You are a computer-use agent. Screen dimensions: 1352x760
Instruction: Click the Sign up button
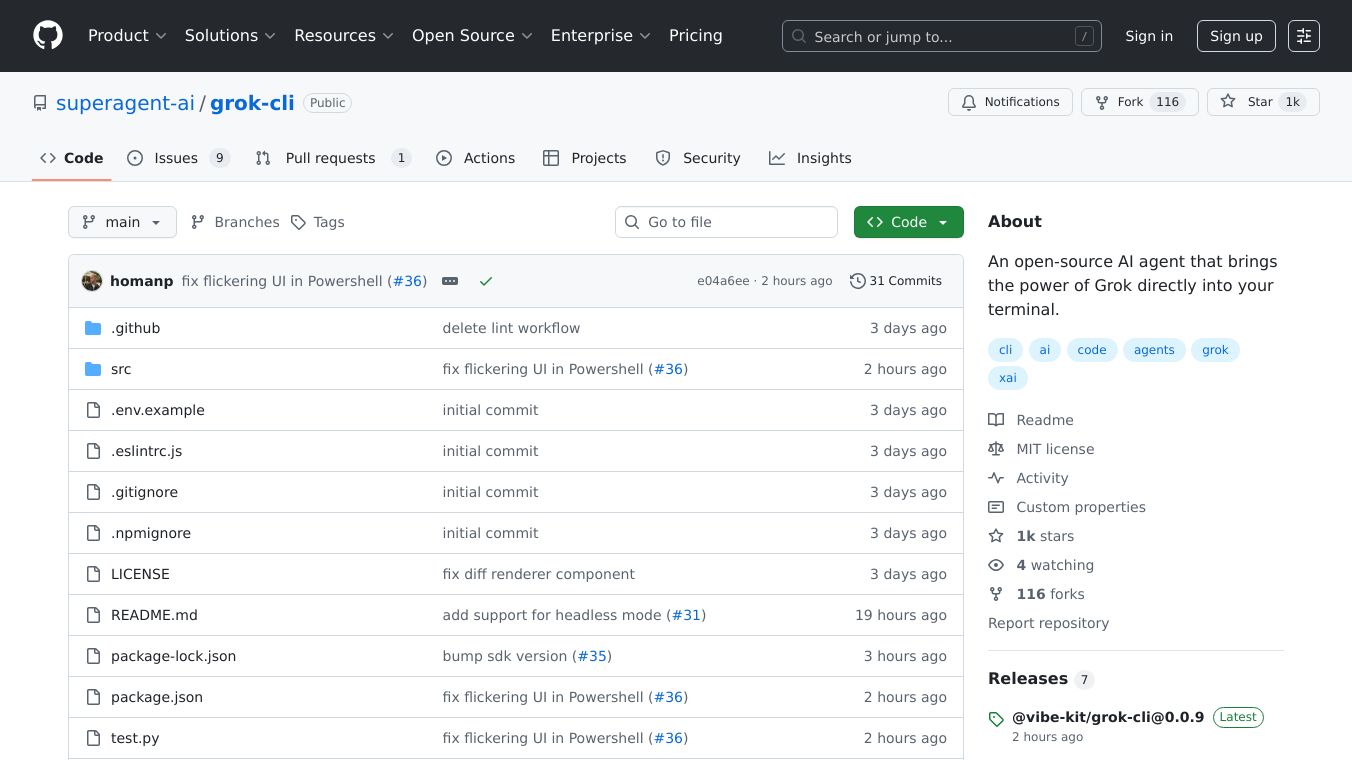[x=1236, y=36]
